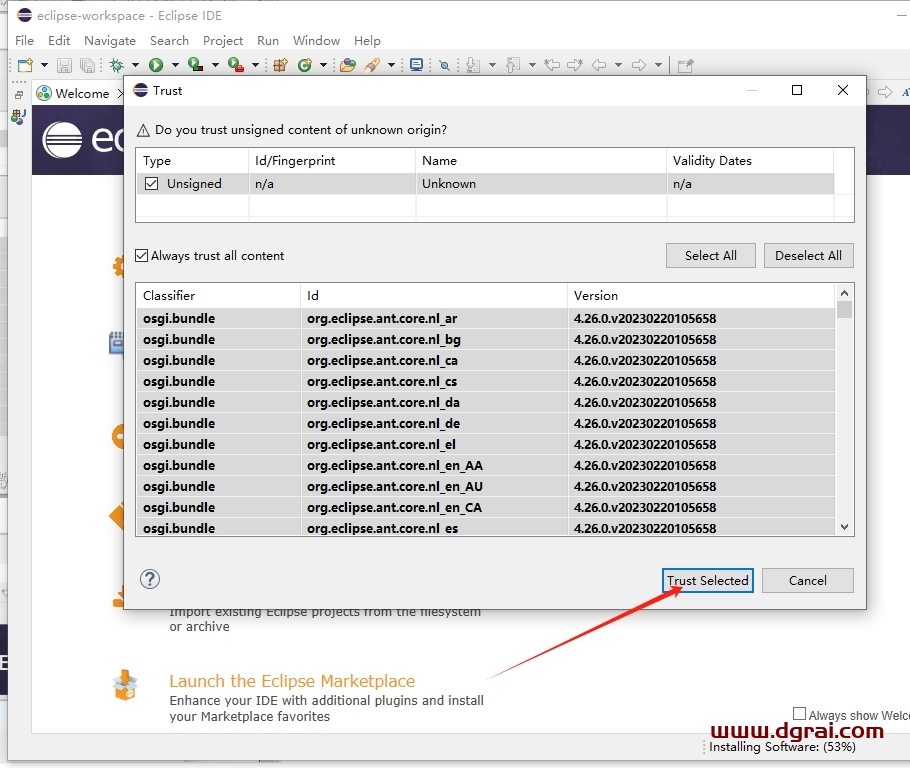Click the Id/Fingerprint column header

tap(332, 161)
